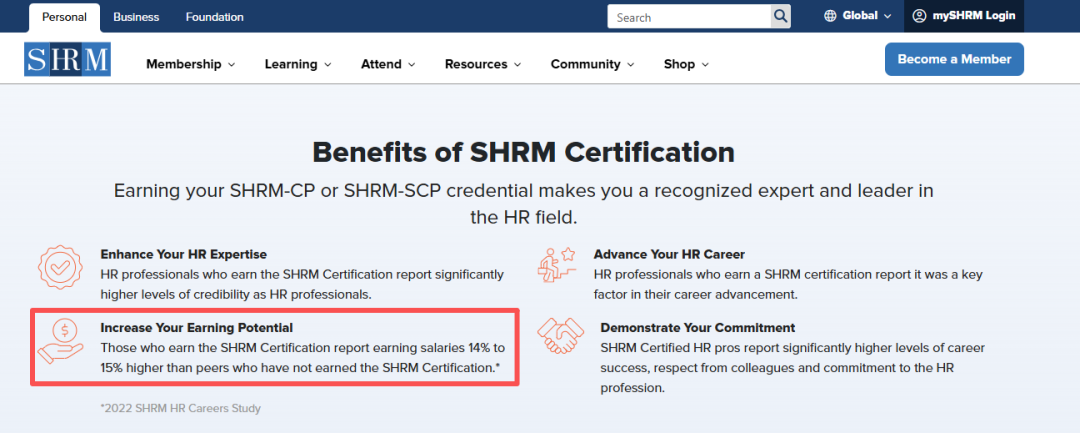The width and height of the screenshot is (1080, 433).
Task: Expand the Learning menu
Action: pyautogui.click(x=298, y=64)
